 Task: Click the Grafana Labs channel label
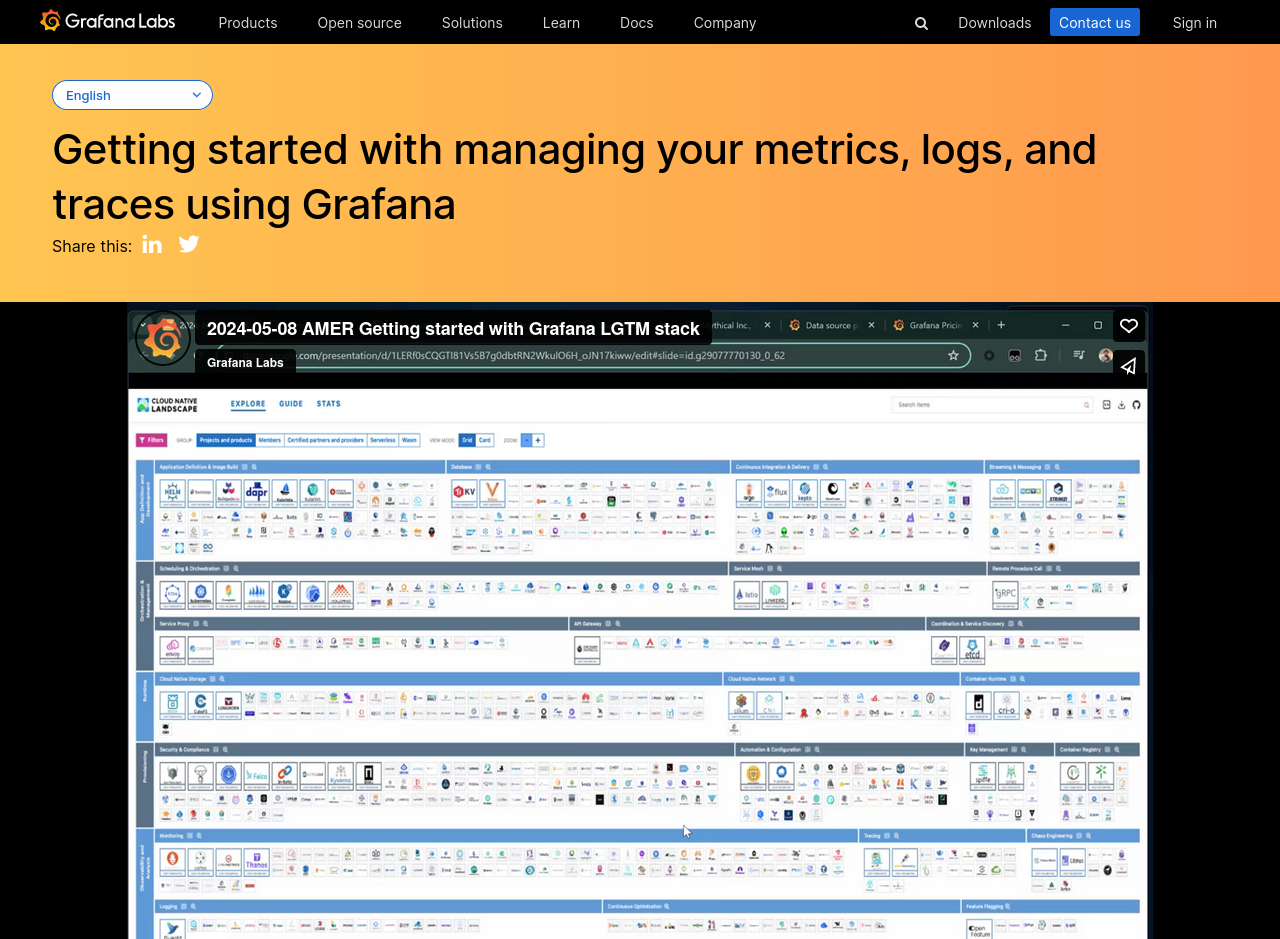click(x=245, y=362)
